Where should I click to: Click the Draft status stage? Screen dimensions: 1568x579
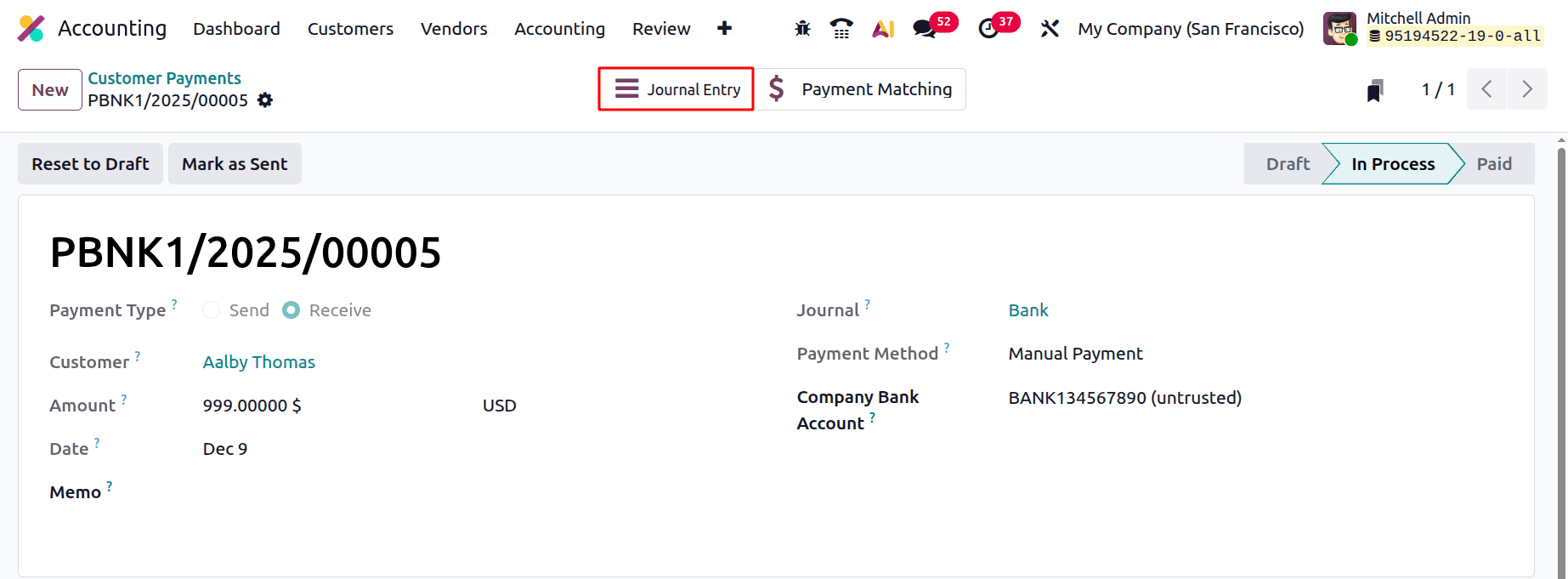coord(1287,164)
